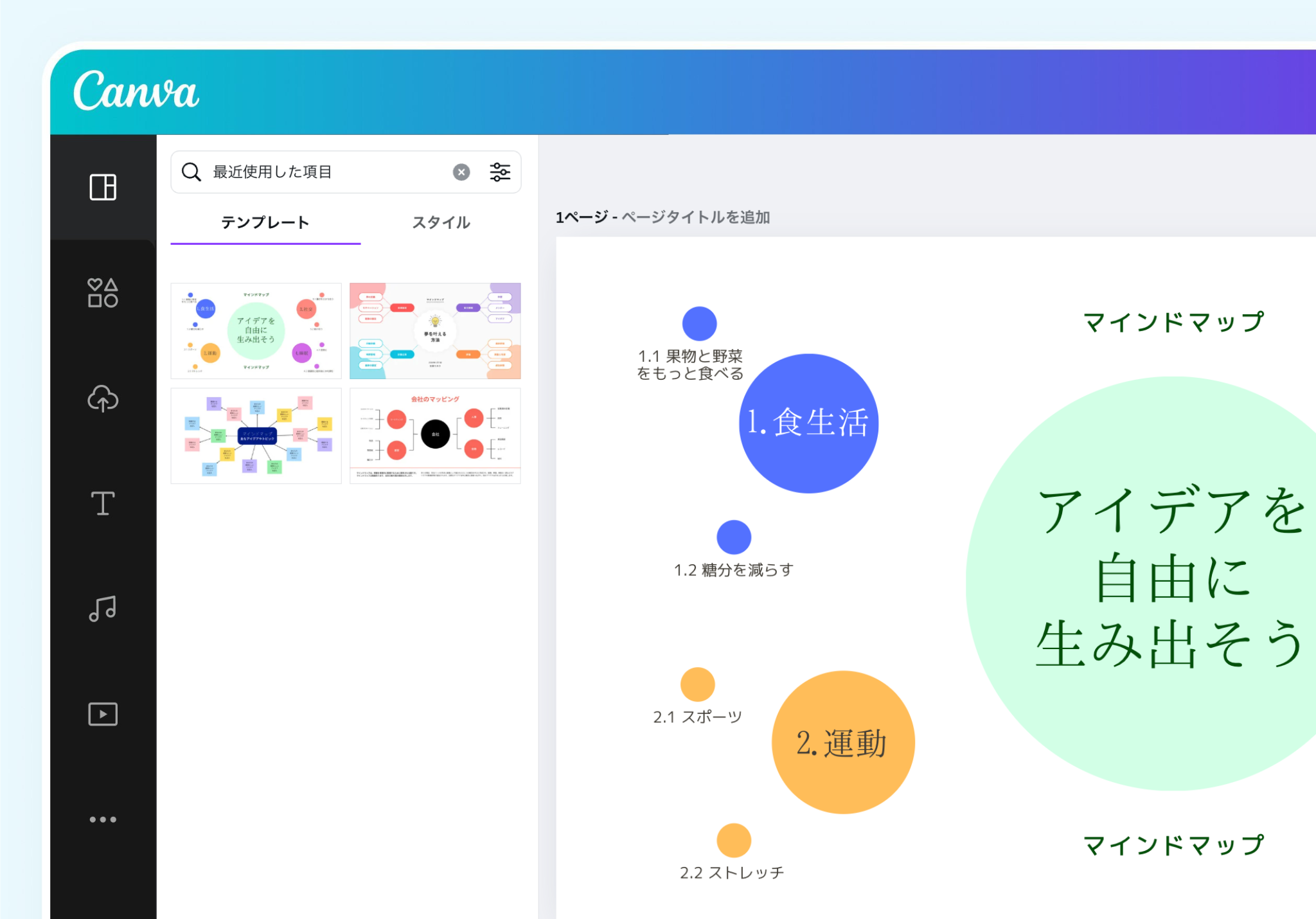Click ページタイトルを追加 page title field
This screenshot has width=1316, height=919.
click(x=695, y=217)
